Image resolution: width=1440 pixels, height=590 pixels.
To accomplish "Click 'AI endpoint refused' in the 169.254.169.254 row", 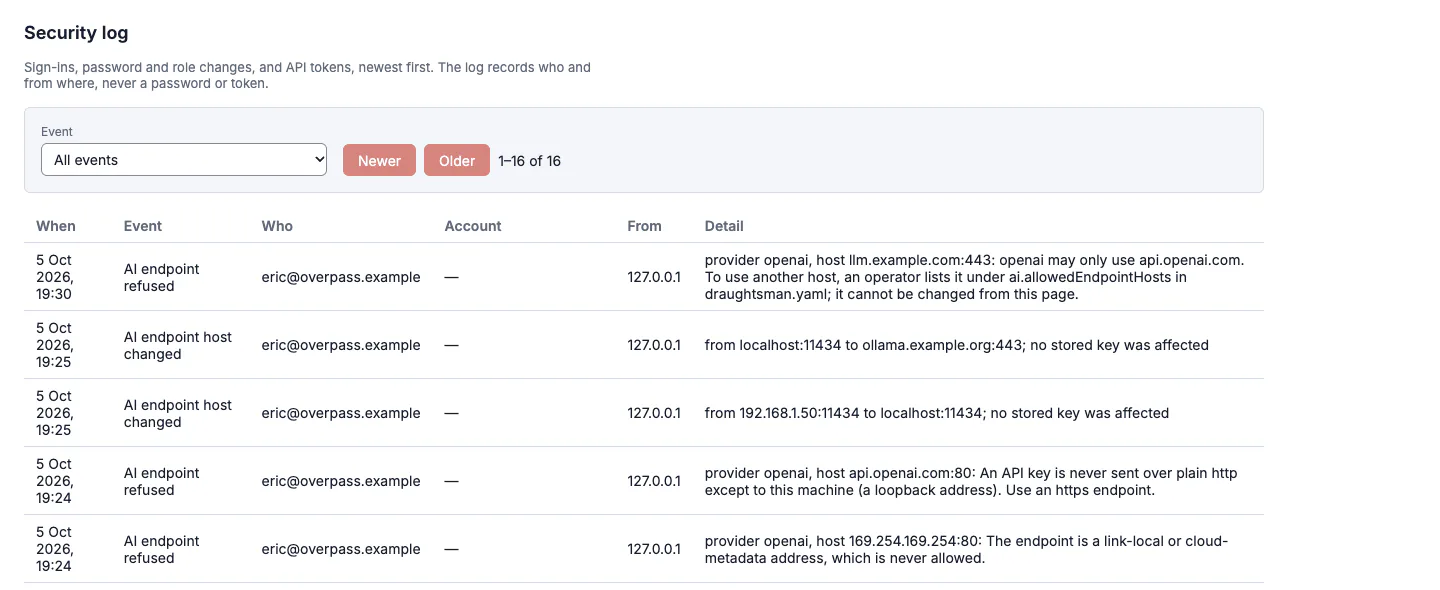I will coord(162,549).
